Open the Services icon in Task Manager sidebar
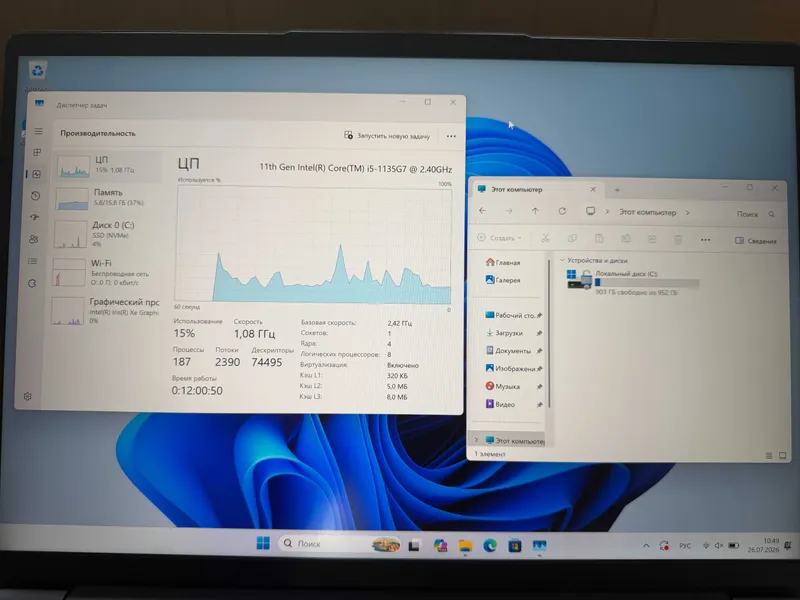This screenshot has width=800, height=600. (32, 283)
